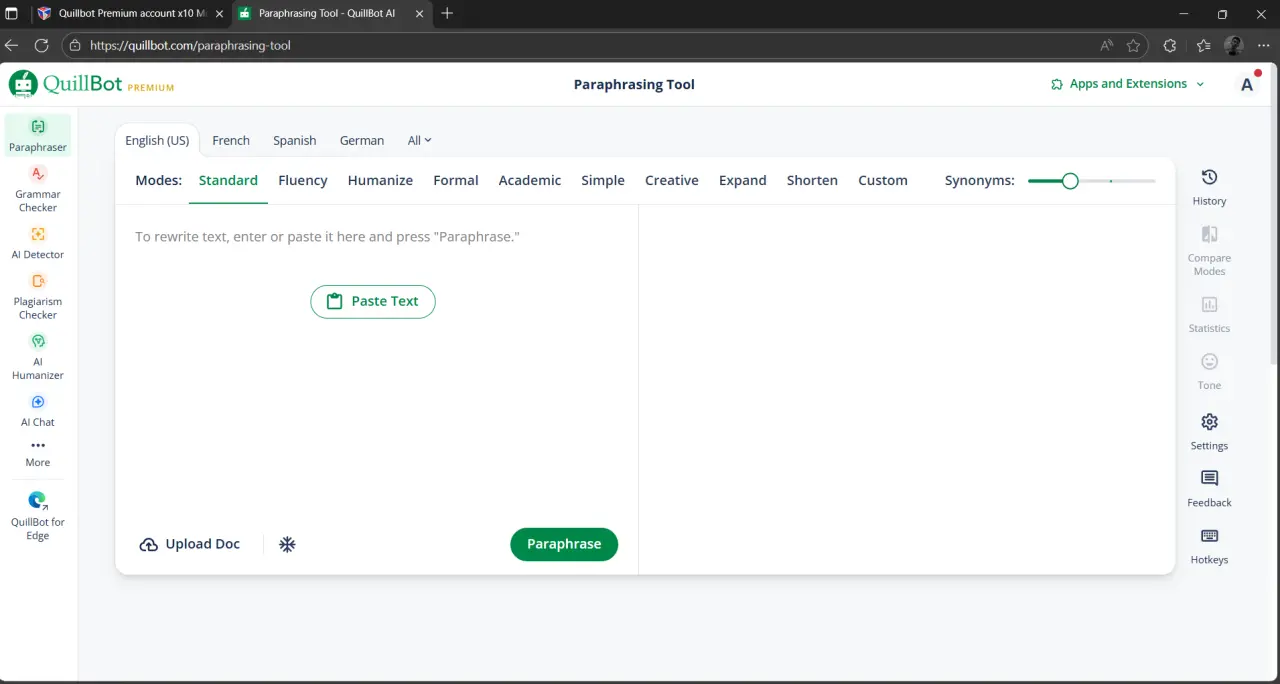Open a new browser tab
This screenshot has width=1280, height=684.
tap(447, 14)
